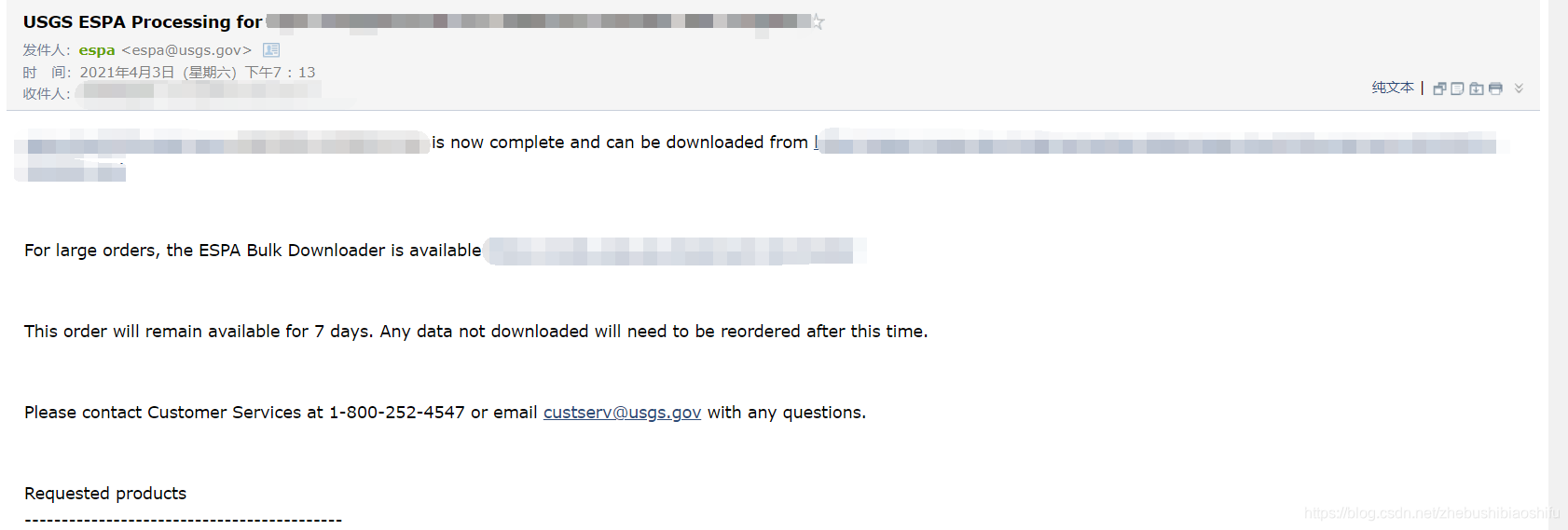Open sender contact card icon beside espa address
The width and height of the screenshot is (1568, 530).
tap(271, 50)
